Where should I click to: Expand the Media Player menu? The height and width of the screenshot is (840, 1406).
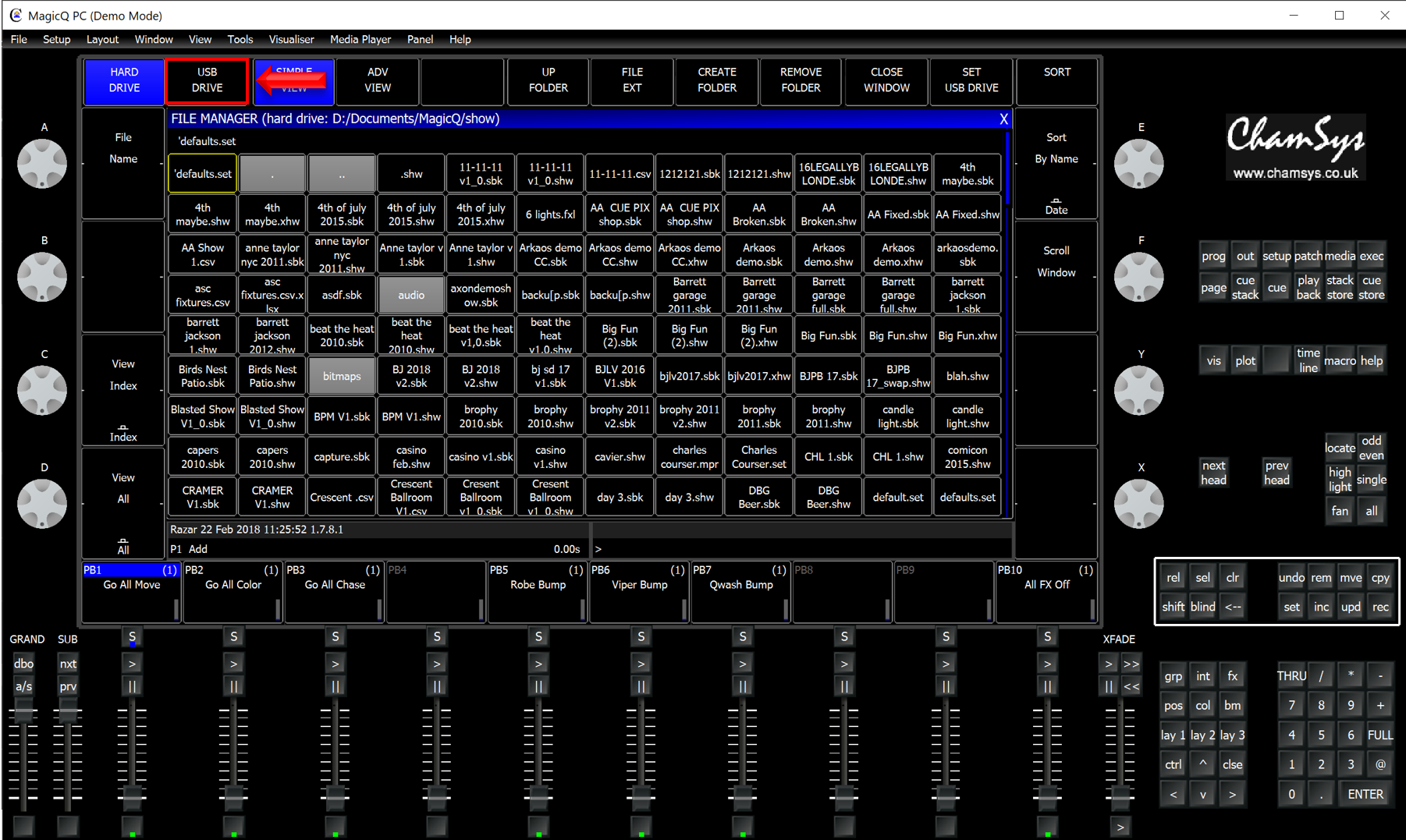[360, 39]
